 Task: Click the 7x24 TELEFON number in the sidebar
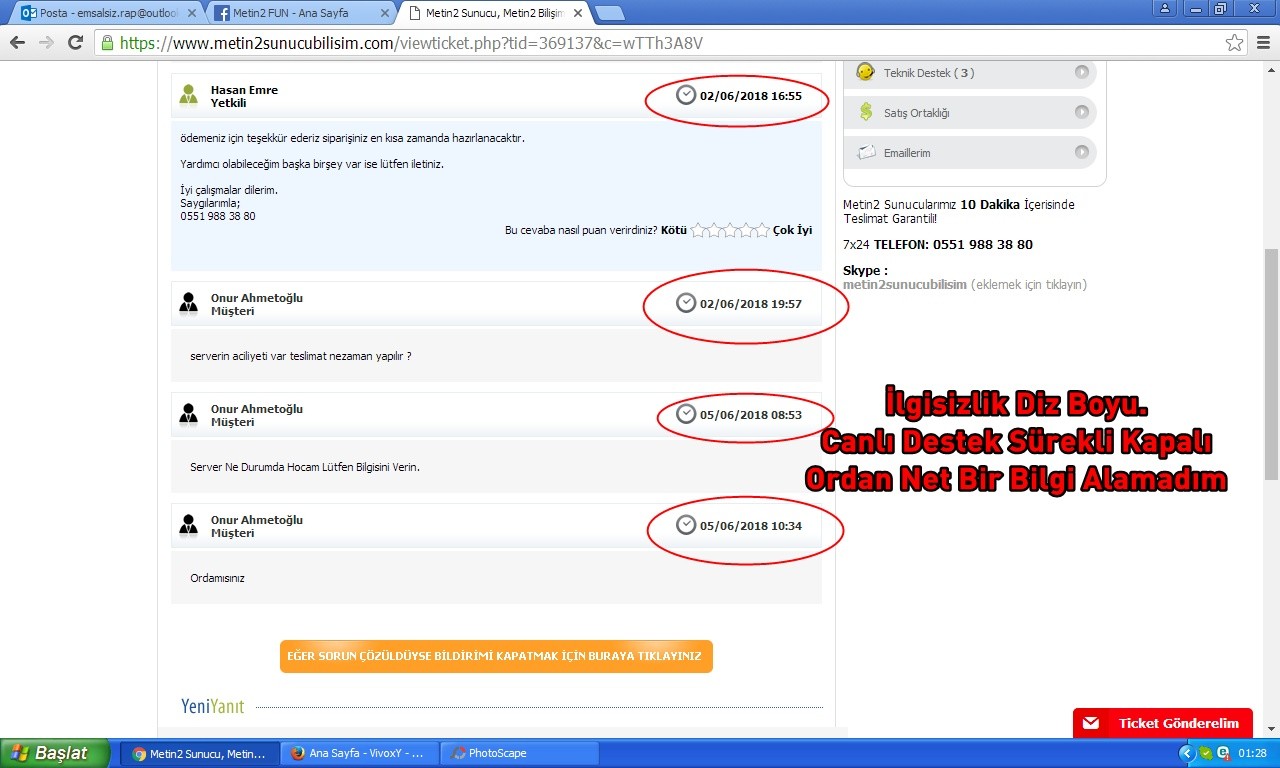[938, 245]
